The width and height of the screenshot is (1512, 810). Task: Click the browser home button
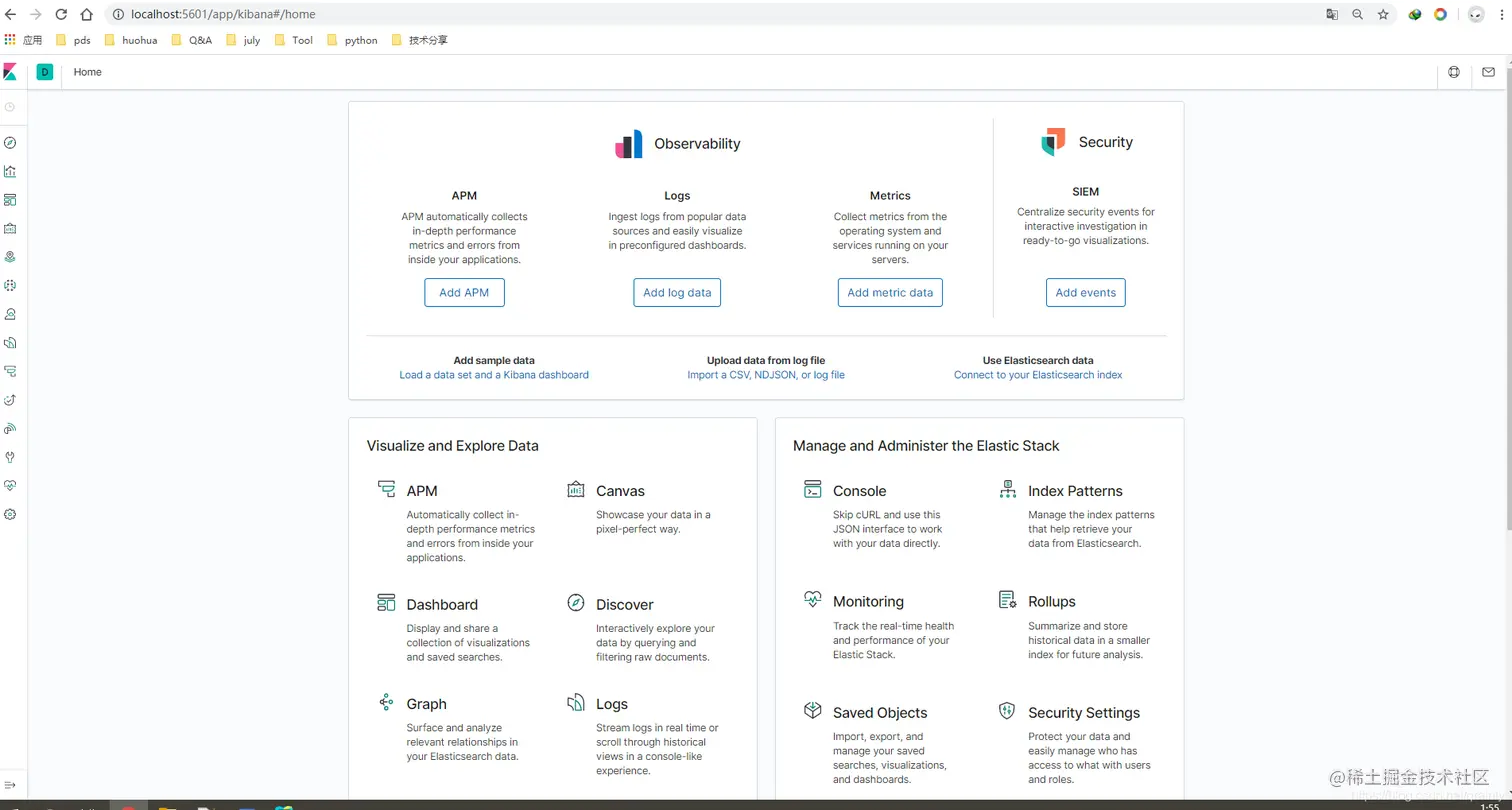(87, 15)
